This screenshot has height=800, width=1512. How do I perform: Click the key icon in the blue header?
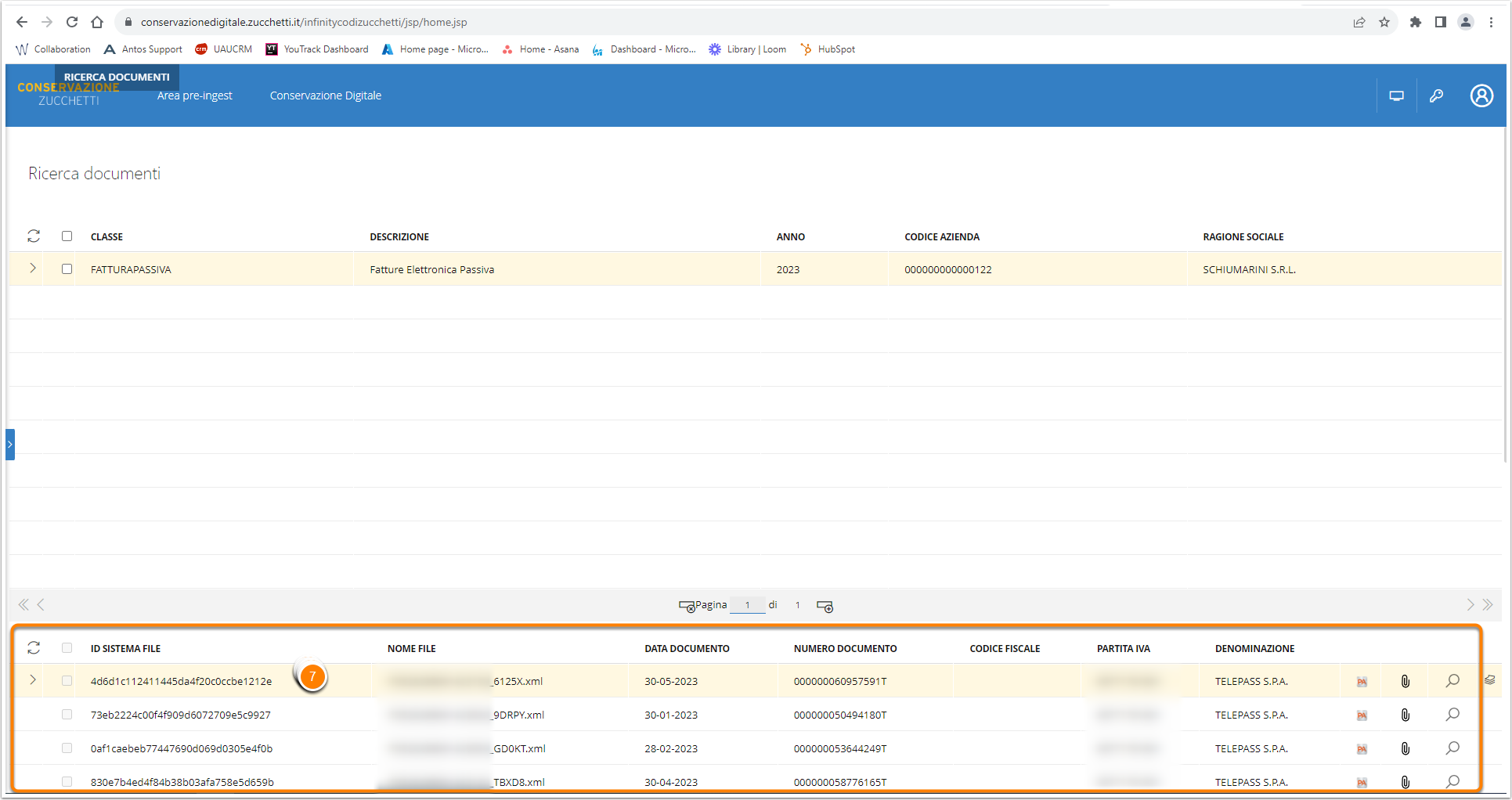point(1436,95)
